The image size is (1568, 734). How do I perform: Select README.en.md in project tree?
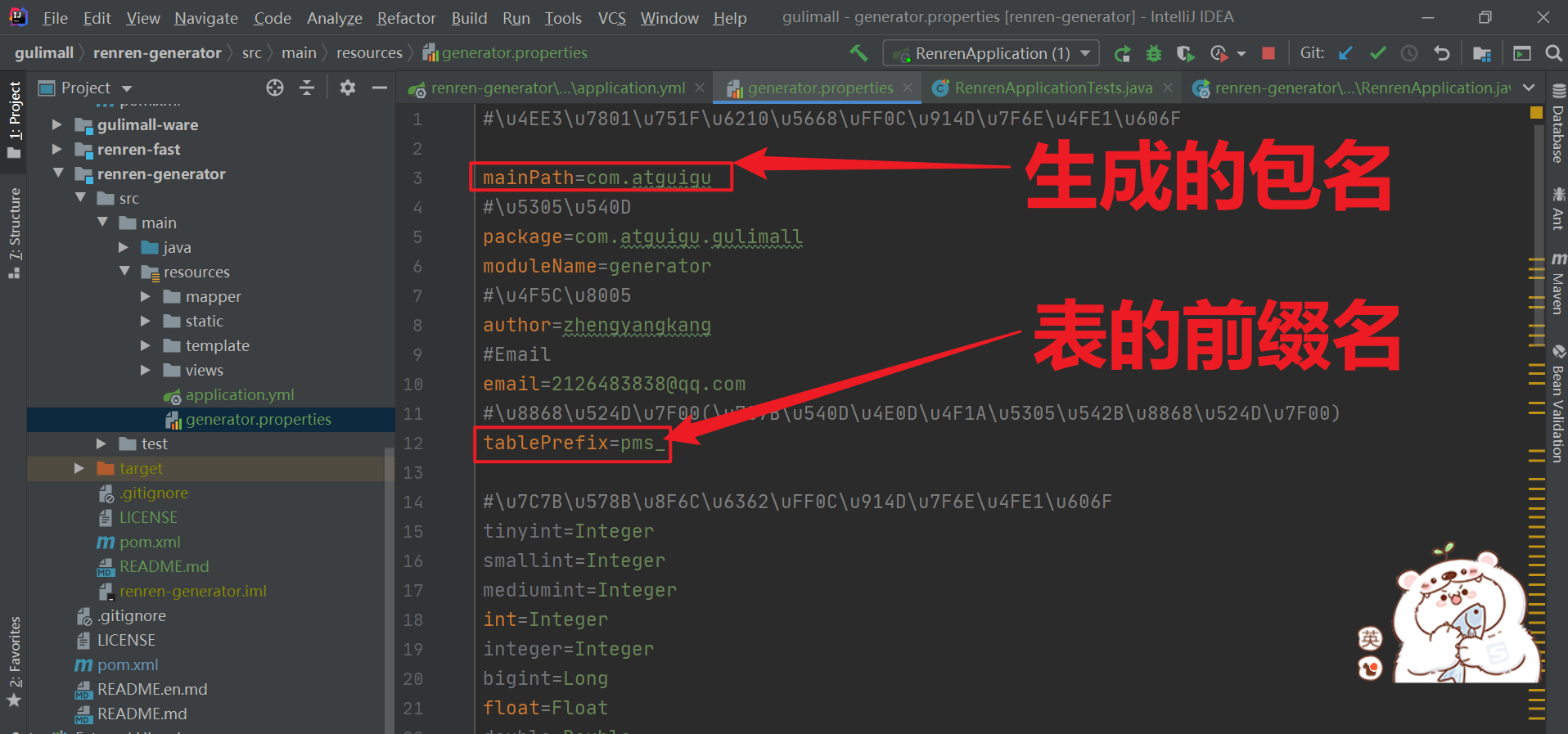pyautogui.click(x=152, y=689)
